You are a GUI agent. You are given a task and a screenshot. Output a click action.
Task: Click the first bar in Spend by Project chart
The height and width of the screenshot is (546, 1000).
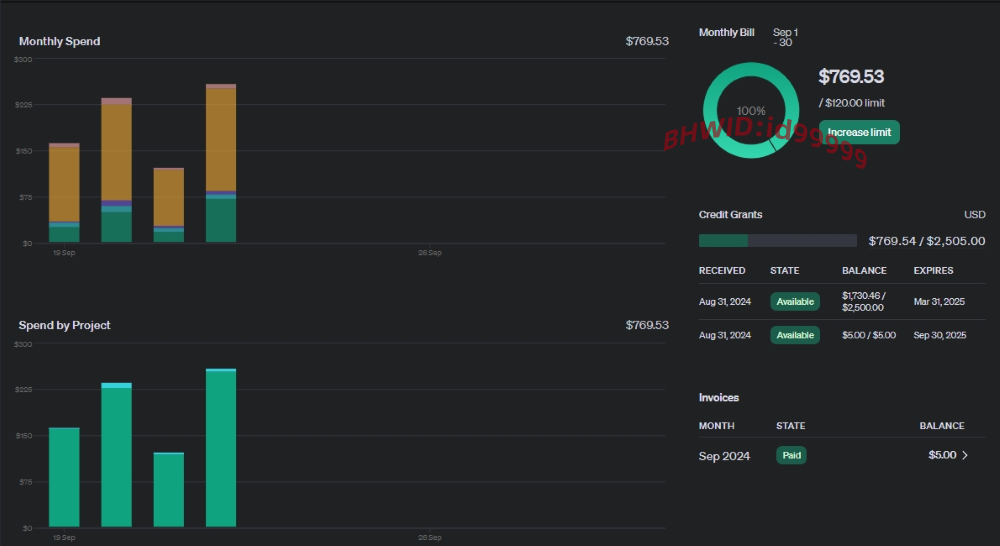point(64,478)
